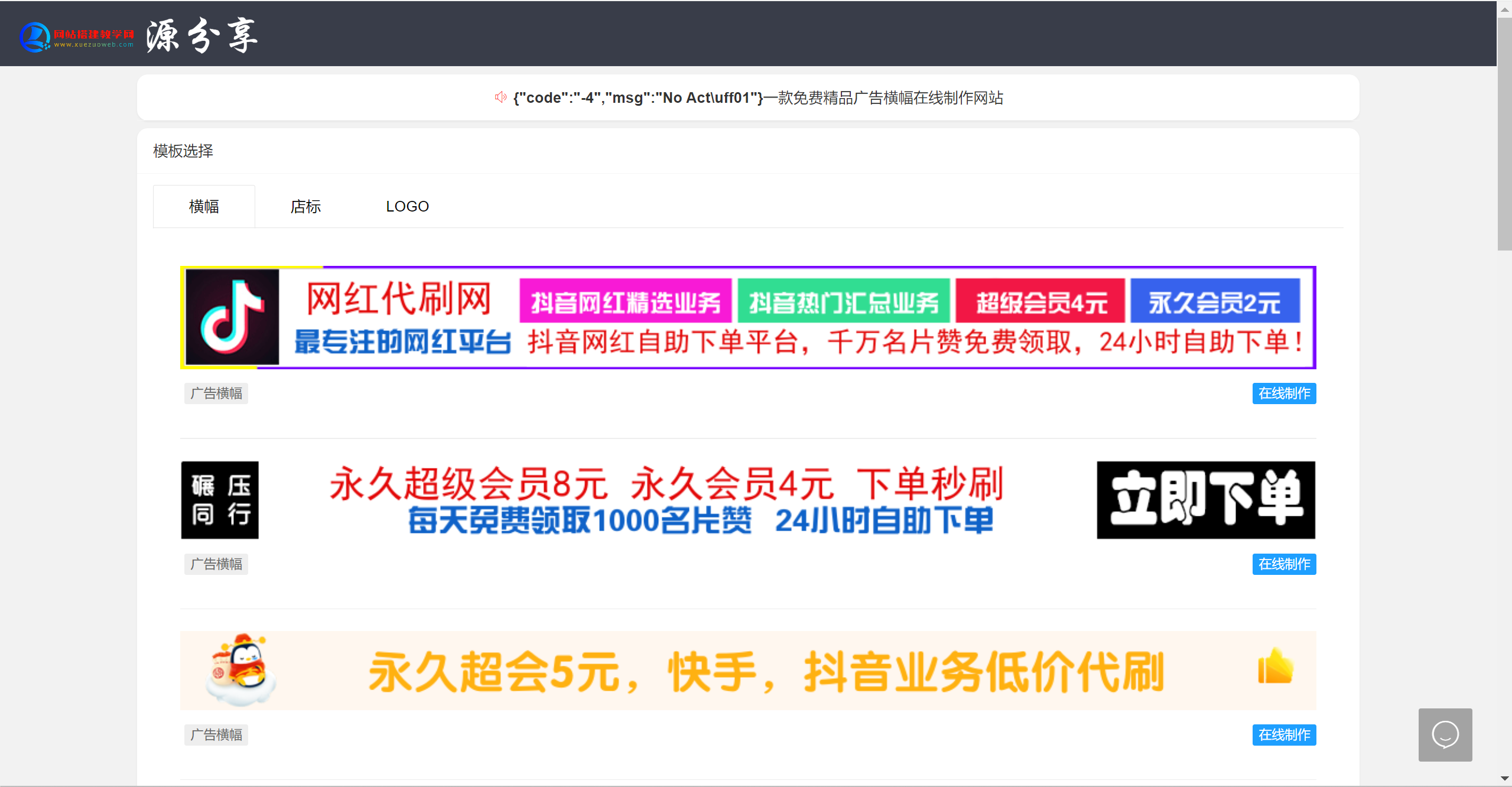Click 在线制作 for the 永久超会5元 banner
1512x787 pixels.
pos(1284,735)
